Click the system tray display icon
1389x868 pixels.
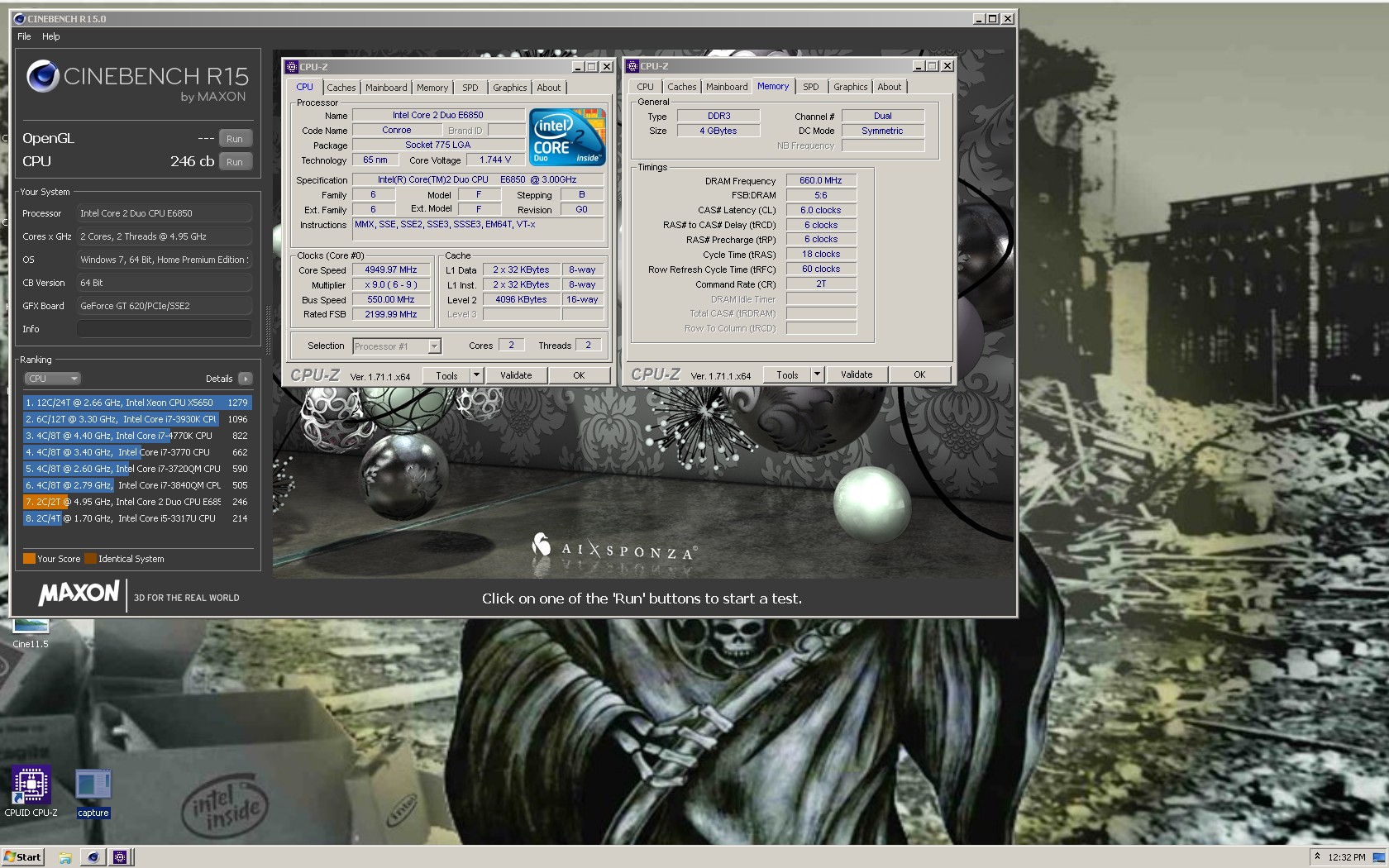(1378, 857)
